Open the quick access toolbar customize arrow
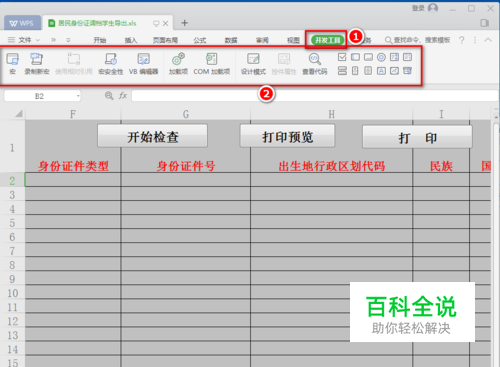Image resolution: width=500 pixels, height=367 pixels. click(x=68, y=40)
